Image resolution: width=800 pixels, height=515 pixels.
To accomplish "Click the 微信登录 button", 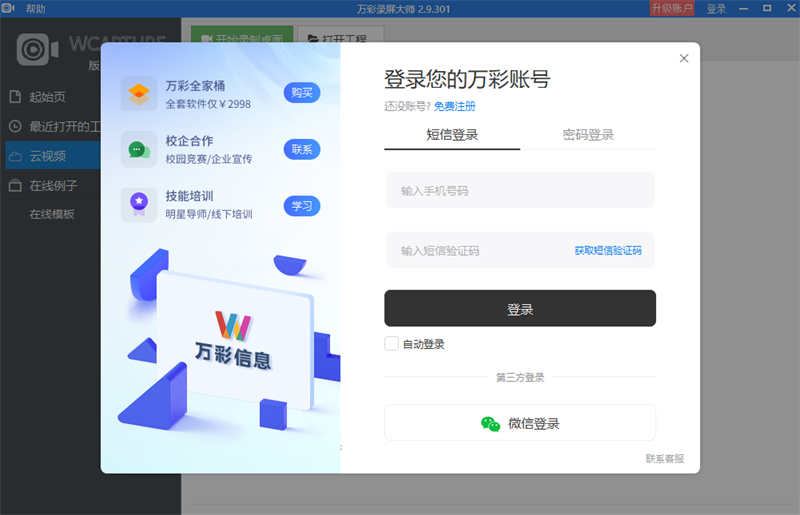I will click(x=520, y=423).
